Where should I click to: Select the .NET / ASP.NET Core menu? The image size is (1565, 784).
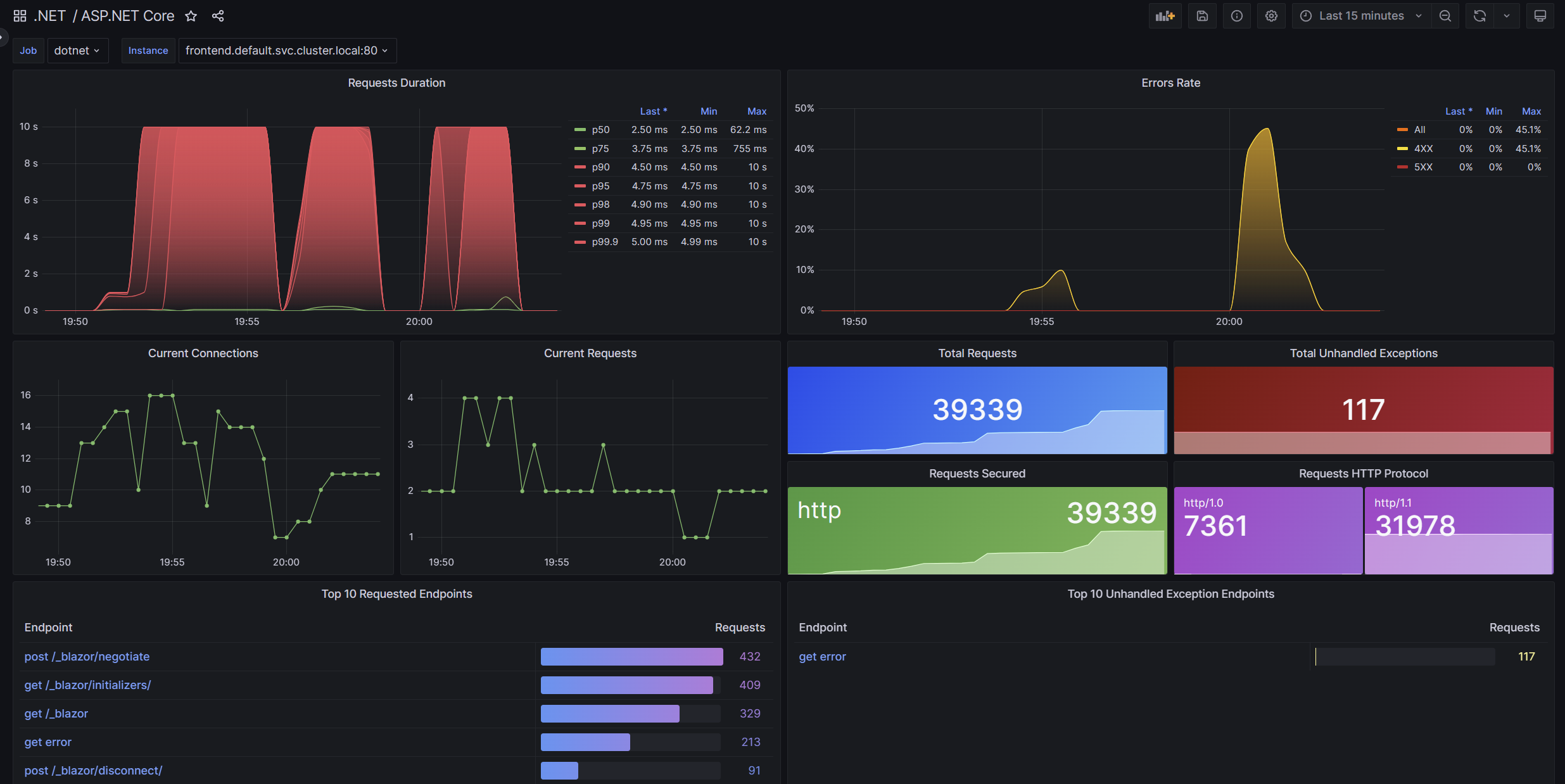coord(100,15)
